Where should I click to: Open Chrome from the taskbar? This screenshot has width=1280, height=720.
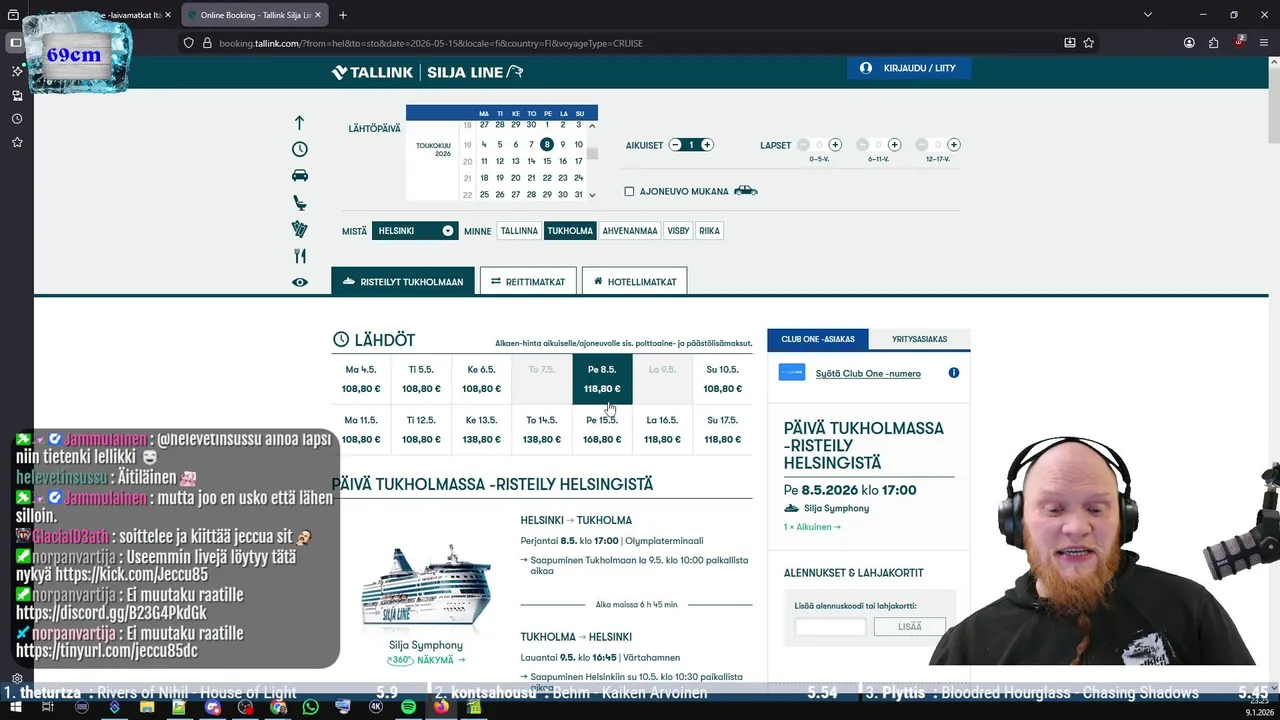tap(278, 707)
